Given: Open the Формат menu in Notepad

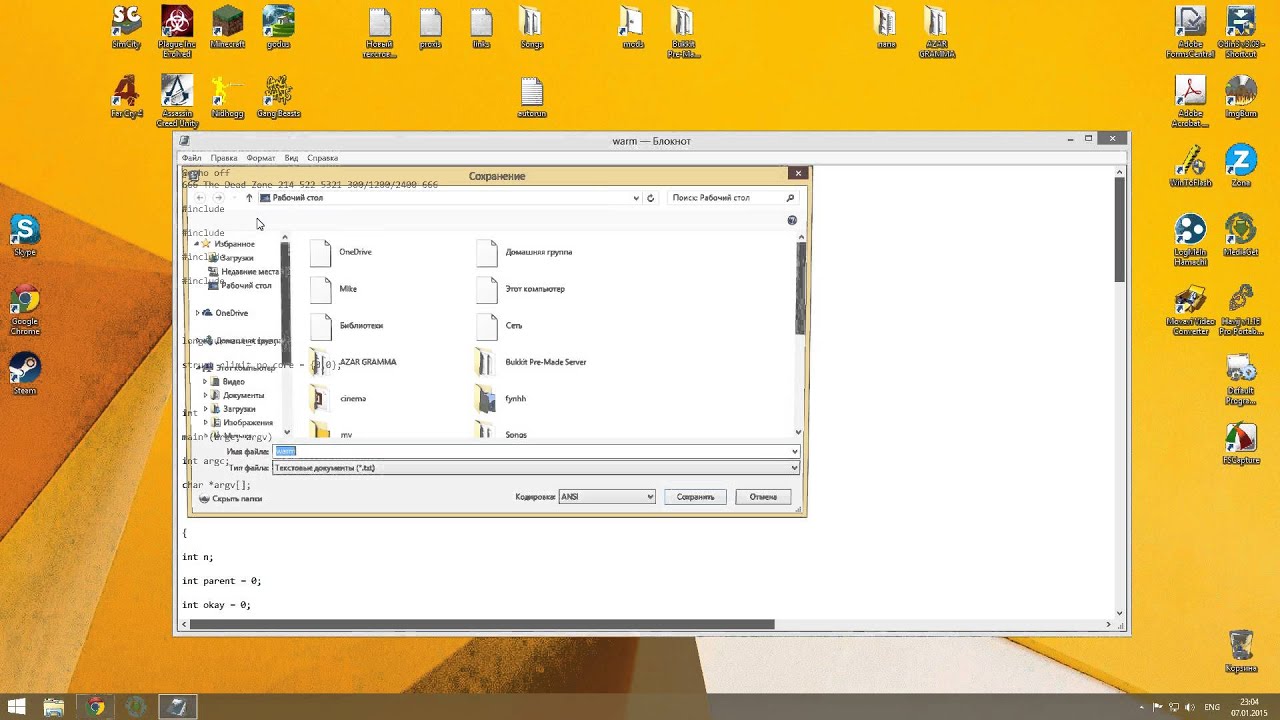Looking at the screenshot, I should pos(261,158).
